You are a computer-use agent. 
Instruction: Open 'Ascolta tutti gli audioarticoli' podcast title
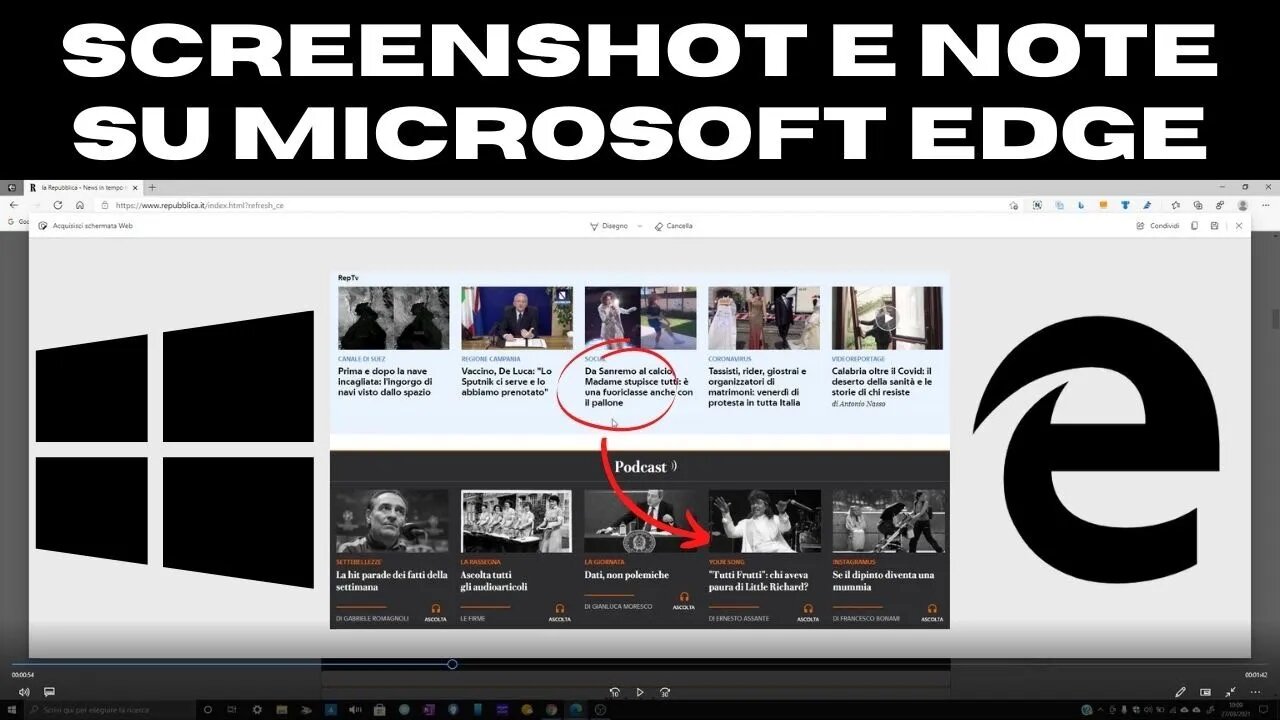pyautogui.click(x=494, y=581)
